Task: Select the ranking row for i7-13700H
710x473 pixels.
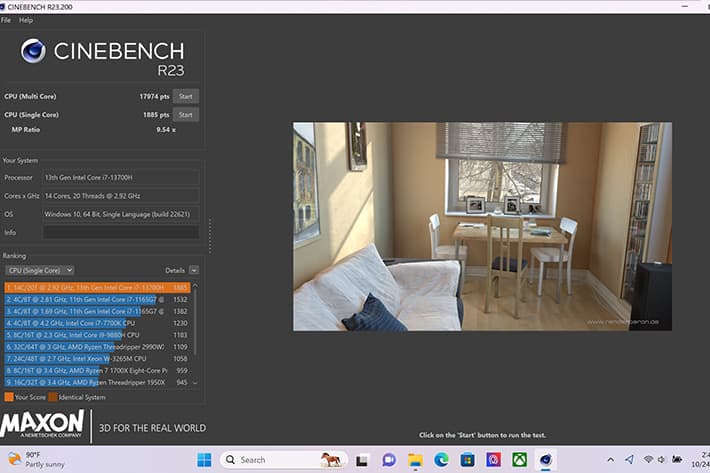Action: tap(97, 287)
